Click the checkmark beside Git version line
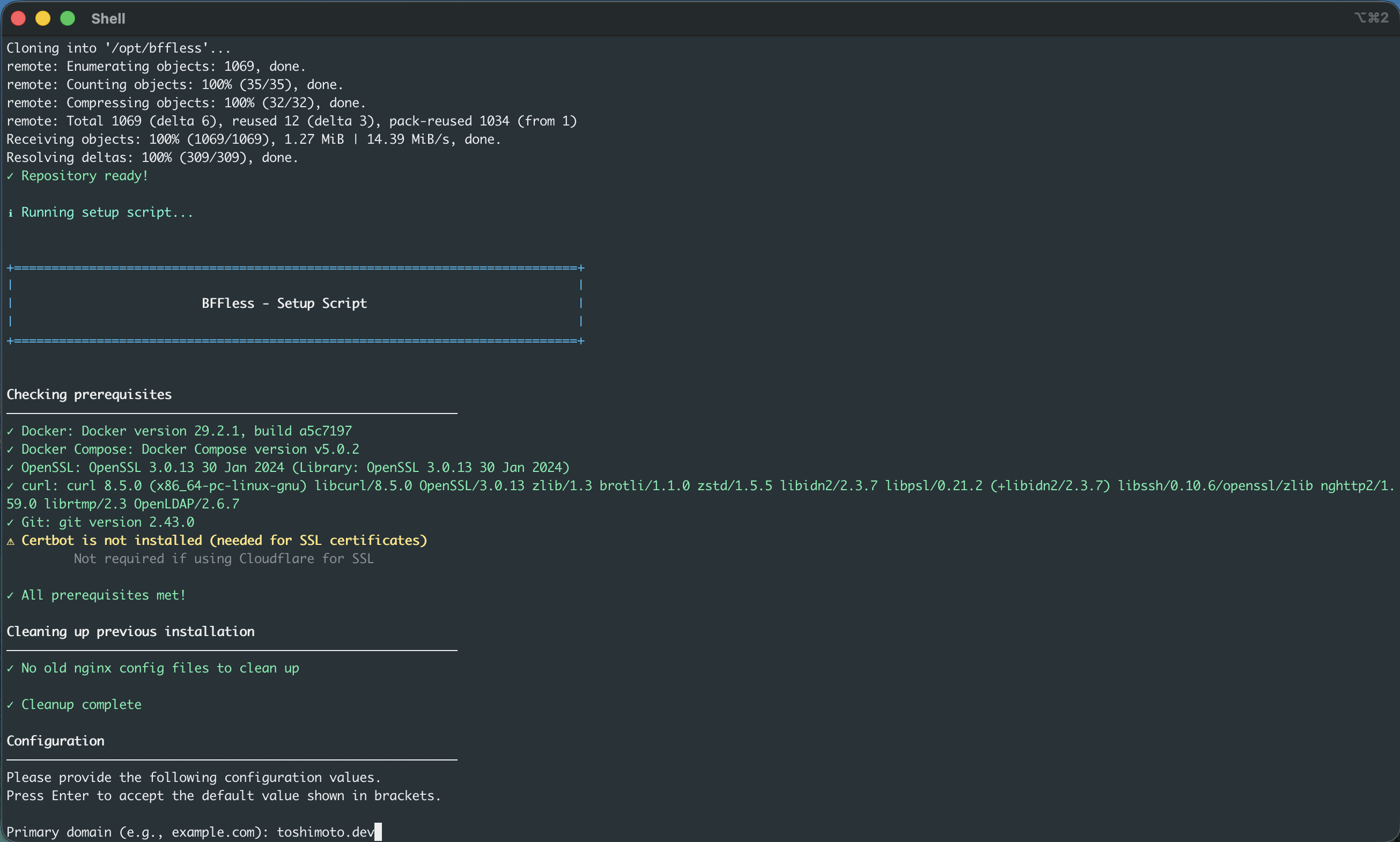The height and width of the screenshot is (842, 1400). (x=10, y=522)
